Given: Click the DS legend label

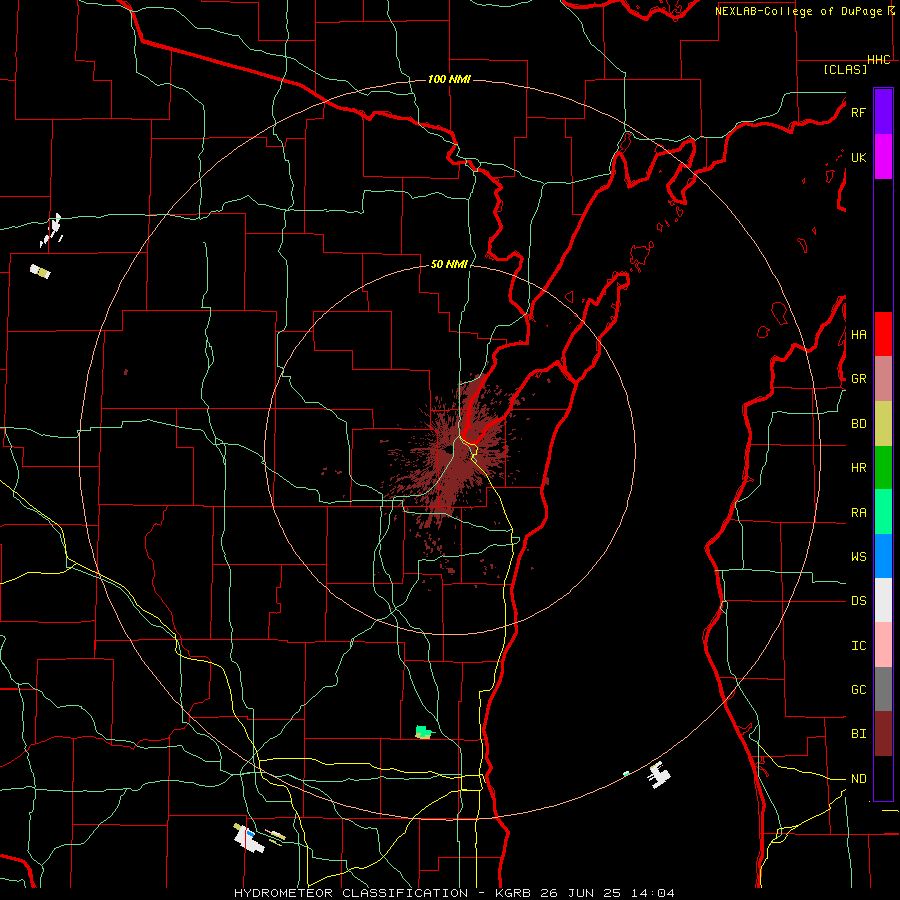Looking at the screenshot, I should [858, 600].
